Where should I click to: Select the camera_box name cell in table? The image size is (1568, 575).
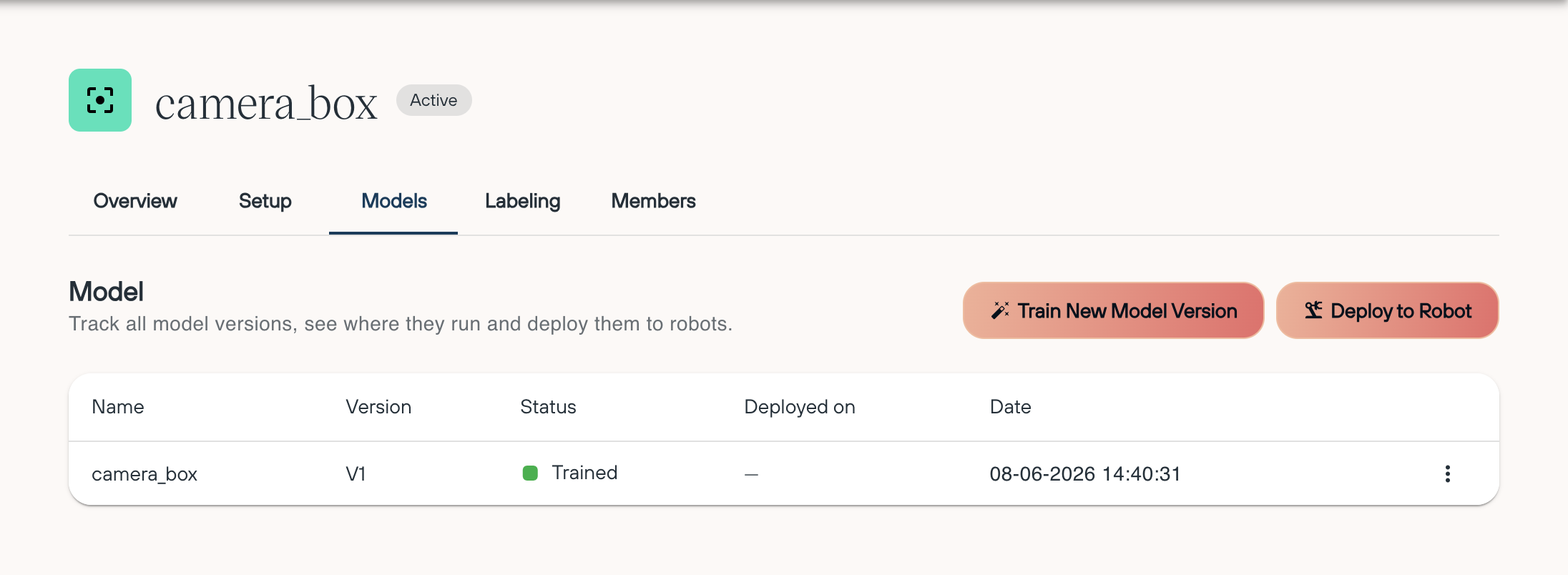tap(144, 474)
